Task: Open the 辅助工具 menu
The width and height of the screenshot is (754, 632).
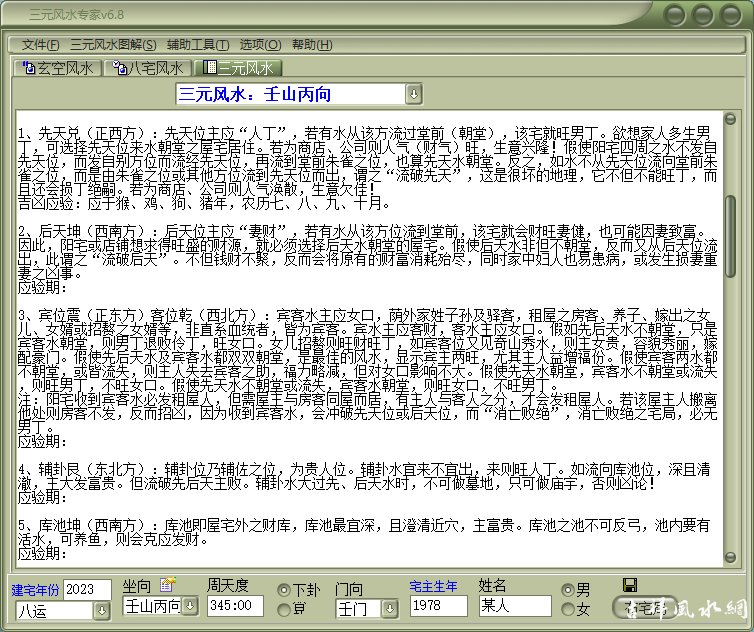Action: pyautogui.click(x=198, y=44)
